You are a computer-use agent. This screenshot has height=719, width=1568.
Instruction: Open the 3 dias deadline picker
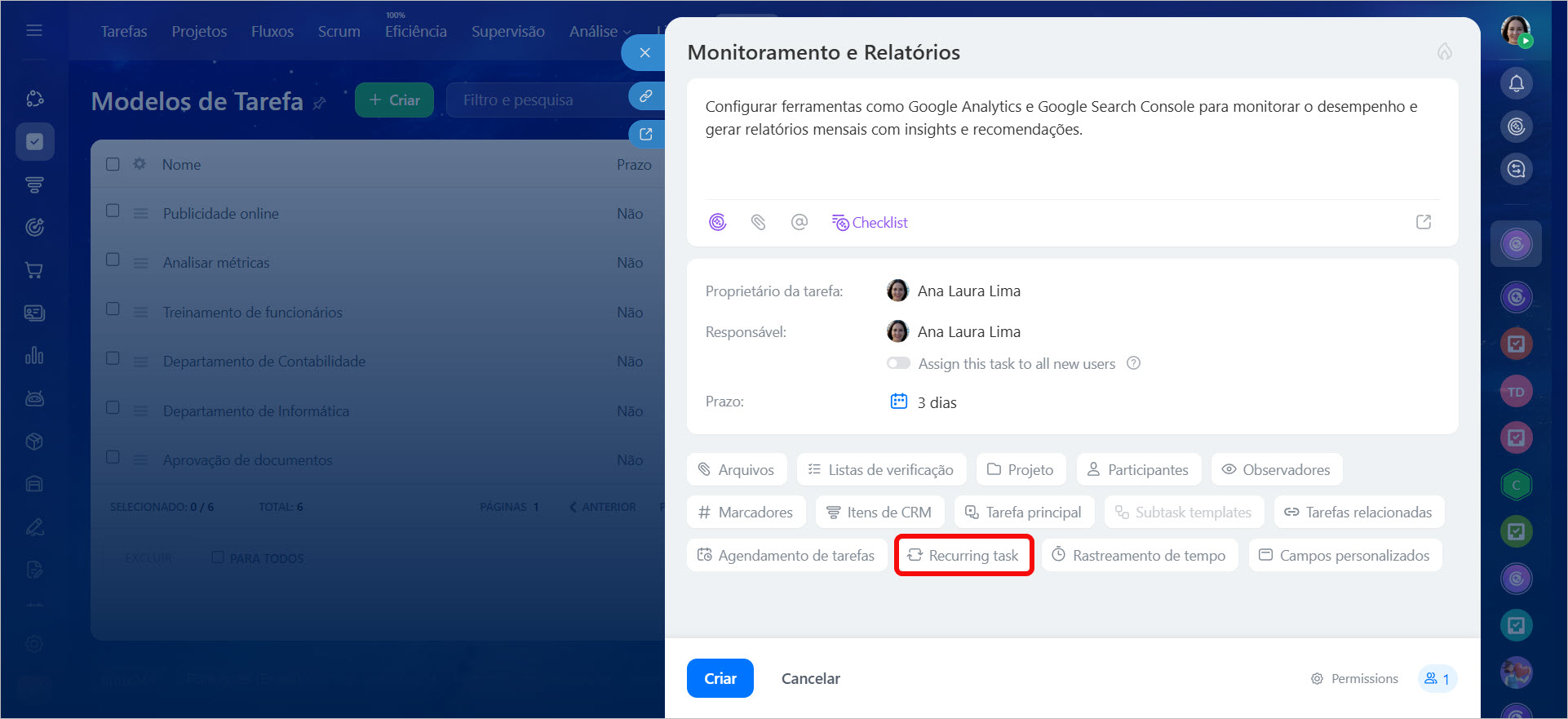click(x=936, y=402)
